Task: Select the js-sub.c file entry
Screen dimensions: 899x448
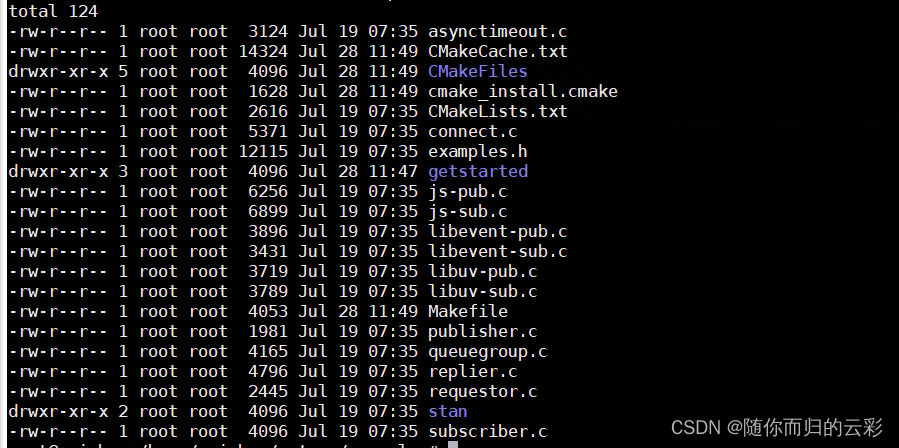Action: coord(467,211)
